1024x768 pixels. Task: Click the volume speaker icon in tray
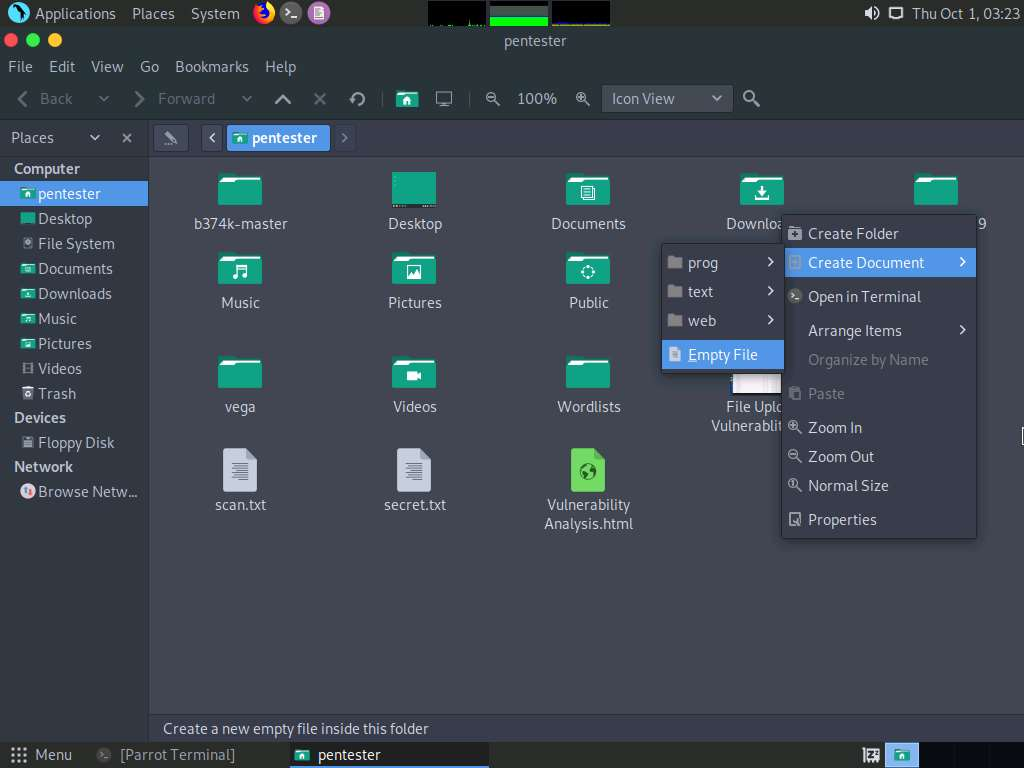(872, 13)
